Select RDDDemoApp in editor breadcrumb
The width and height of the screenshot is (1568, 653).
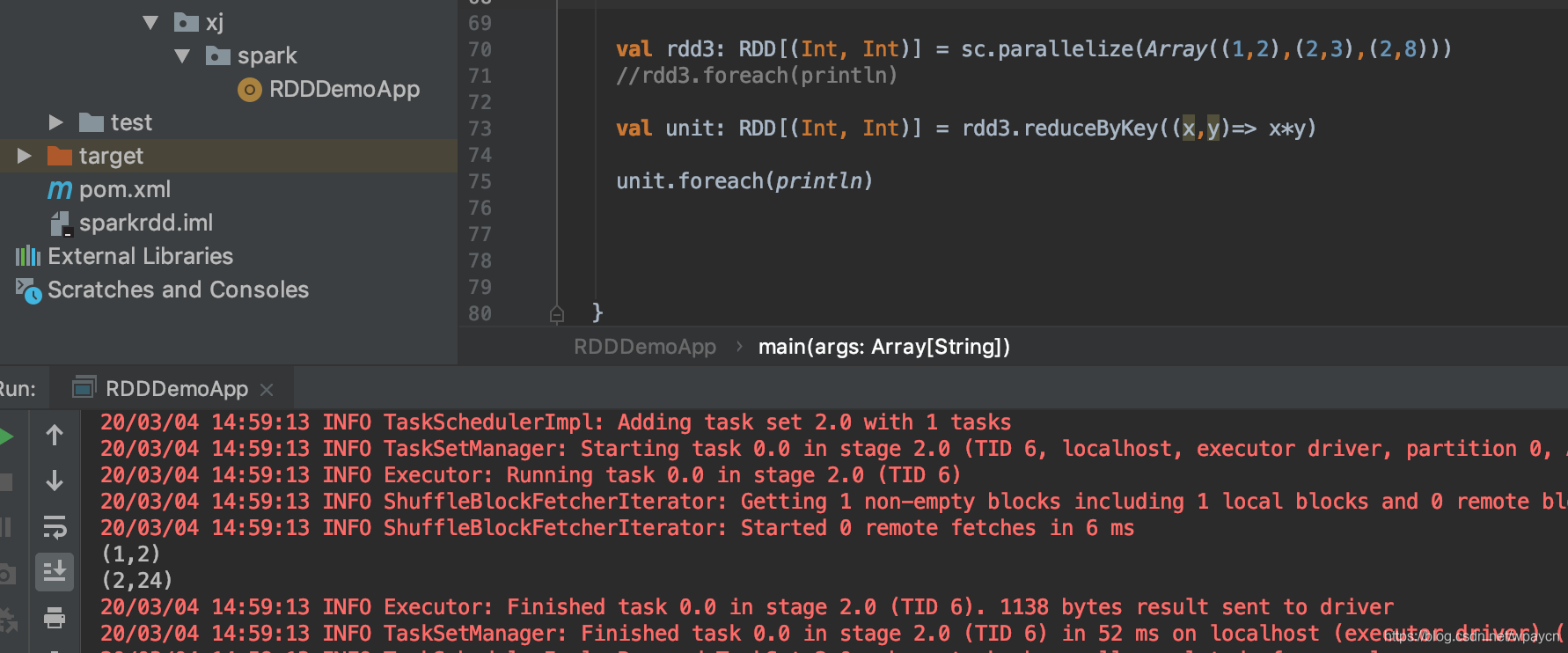645,347
